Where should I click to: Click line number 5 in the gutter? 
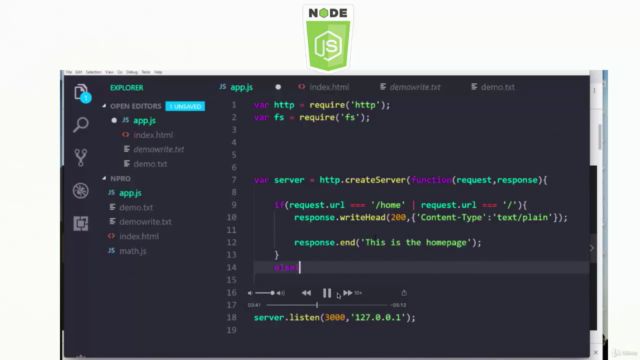[234, 155]
